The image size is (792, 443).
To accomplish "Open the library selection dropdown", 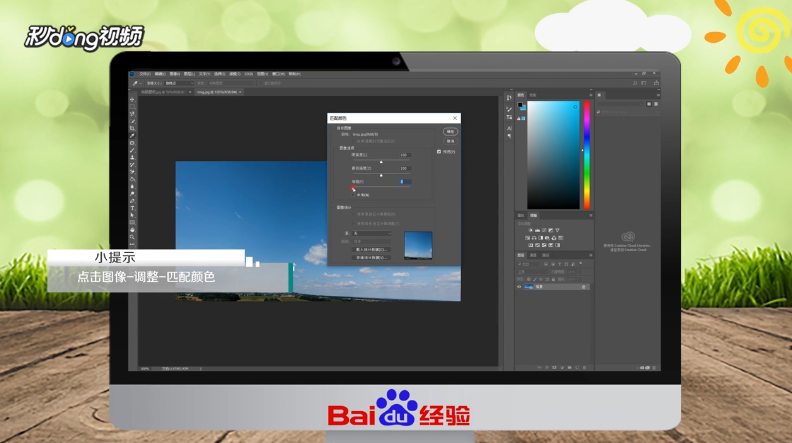I will click(x=620, y=104).
